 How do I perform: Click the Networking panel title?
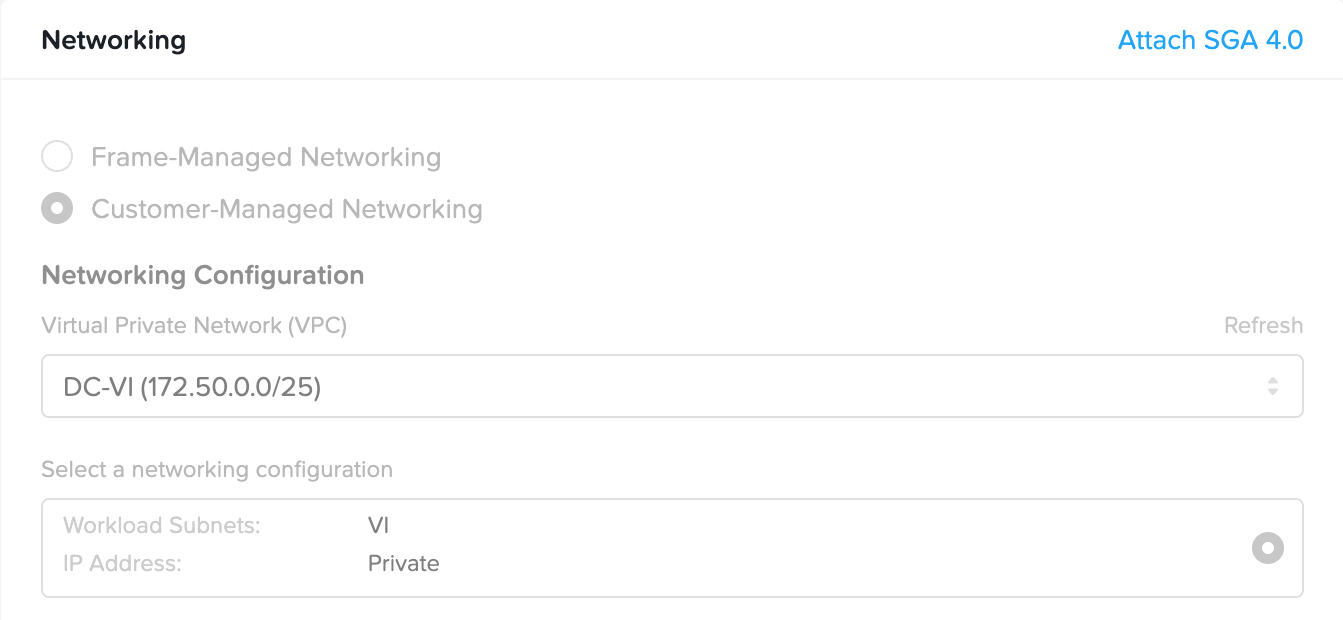click(112, 40)
